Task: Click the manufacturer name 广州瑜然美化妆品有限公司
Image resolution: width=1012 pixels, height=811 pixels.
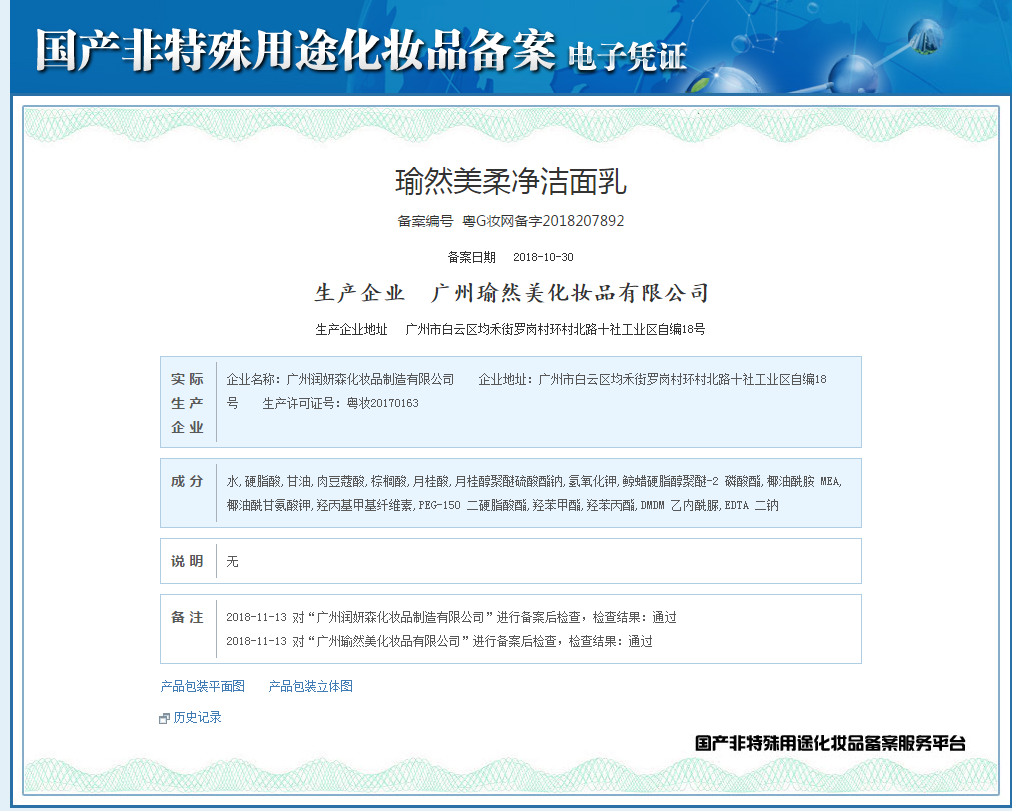Action: [570, 293]
